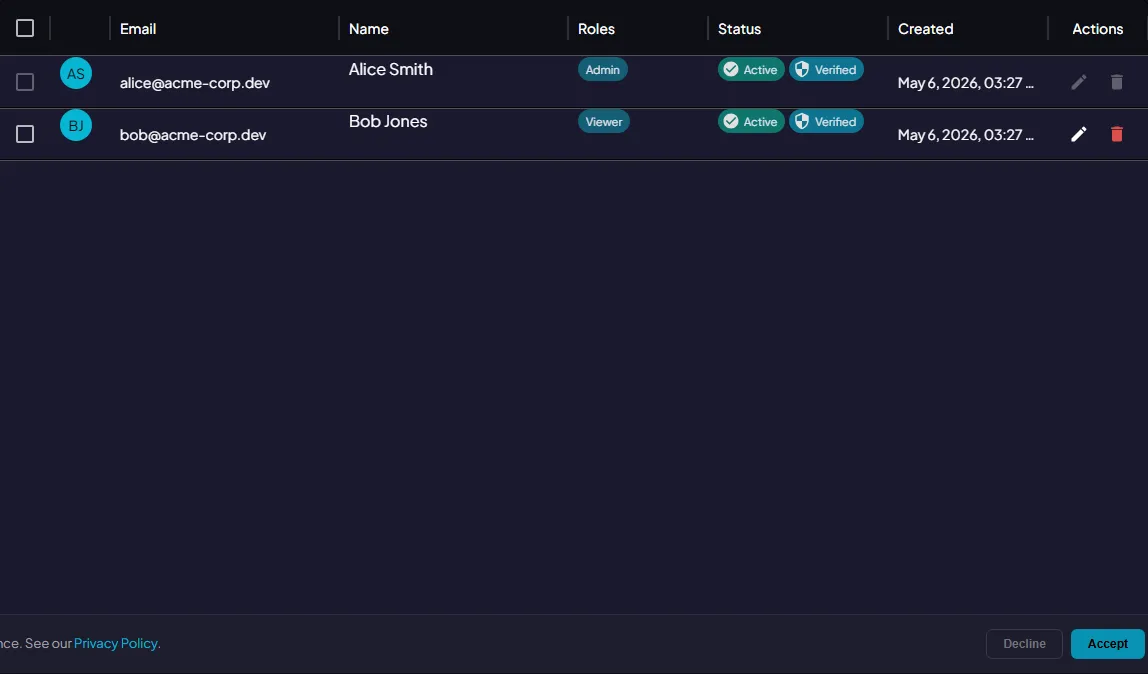Click Alice's Active status badge
This screenshot has height=674, width=1148.
[x=750, y=70]
